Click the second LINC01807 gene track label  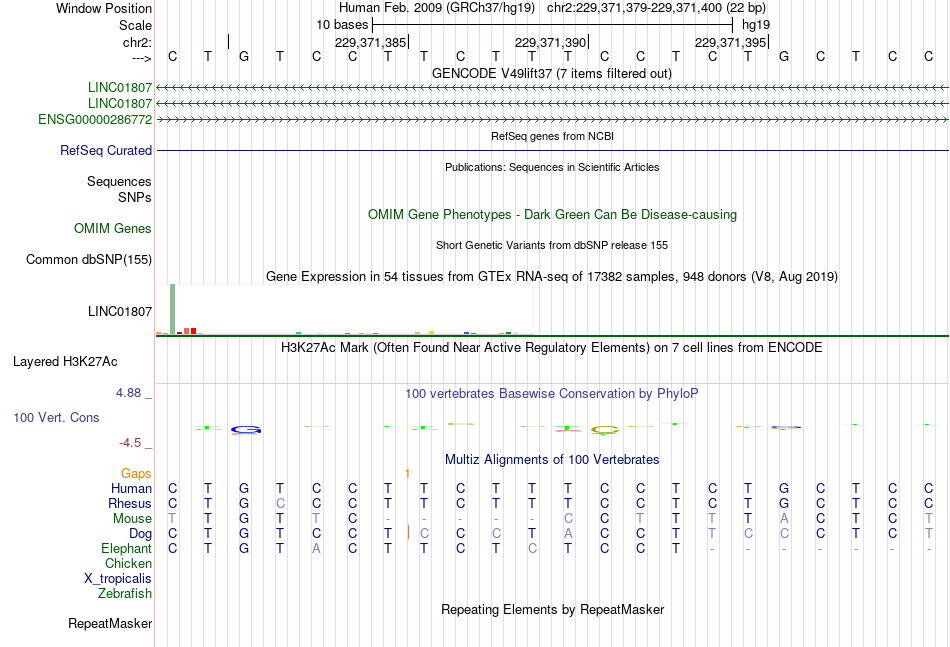[x=119, y=104]
